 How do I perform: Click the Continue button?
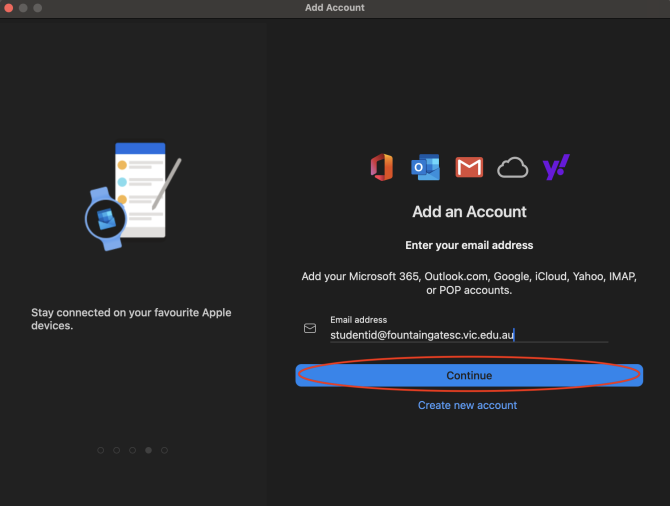coord(469,375)
